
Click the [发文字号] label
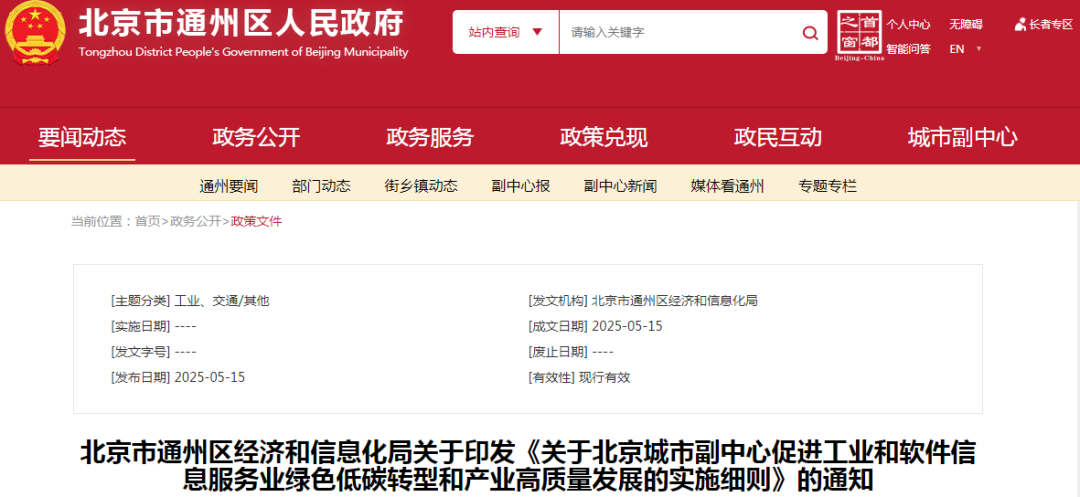point(141,352)
